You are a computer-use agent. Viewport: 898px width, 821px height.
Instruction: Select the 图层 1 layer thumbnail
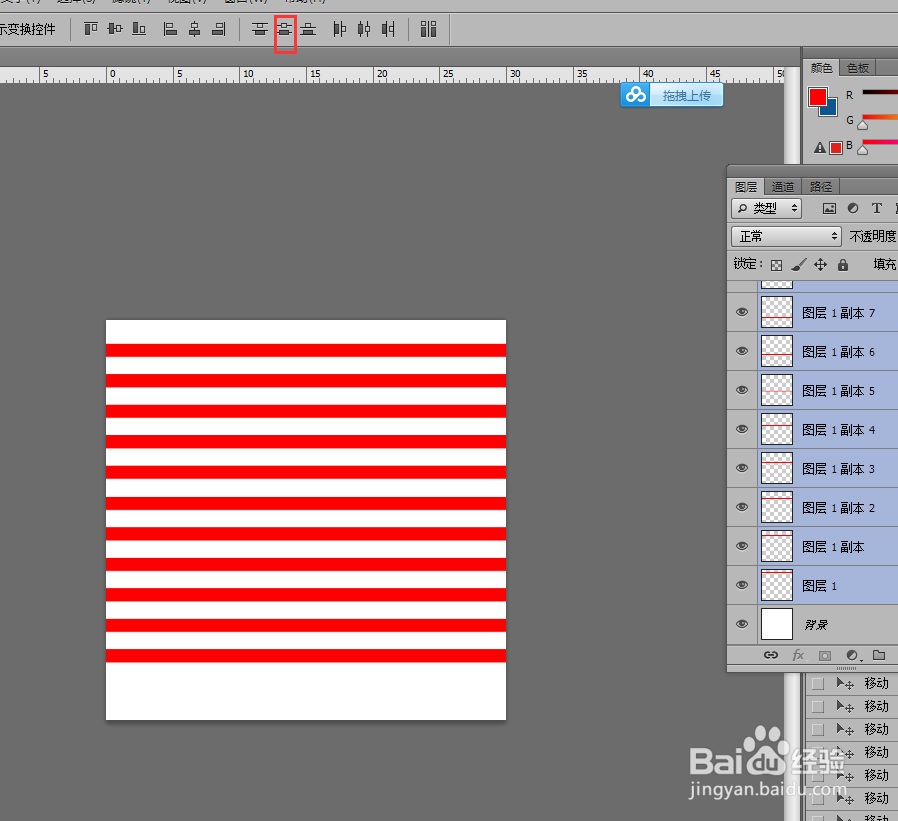coord(777,585)
